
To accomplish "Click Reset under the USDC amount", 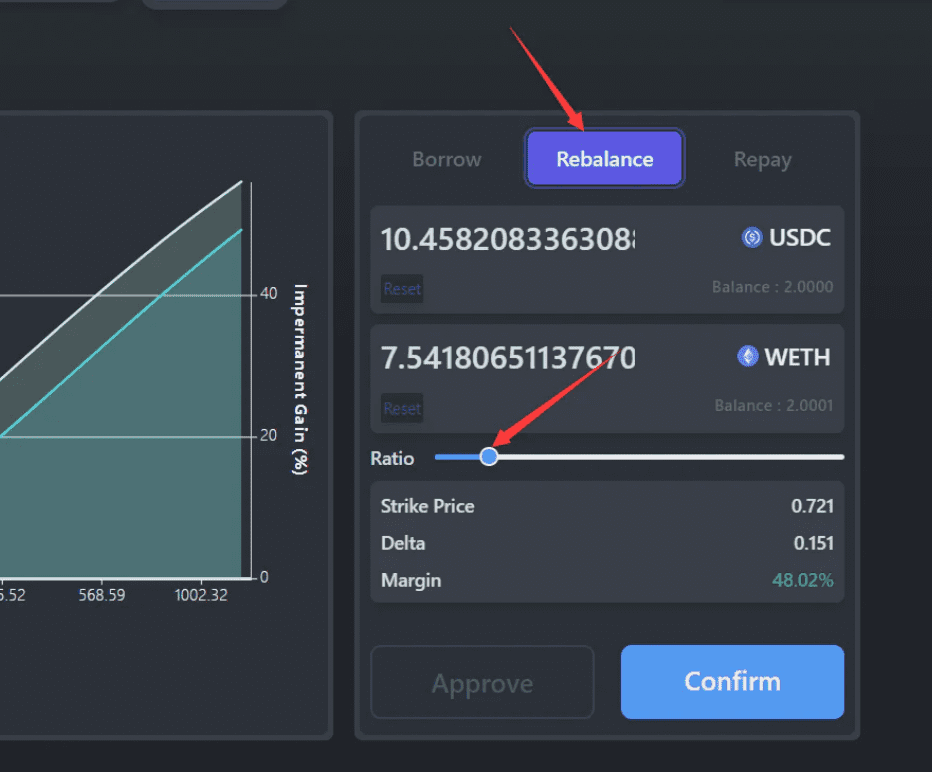I will pyautogui.click(x=401, y=288).
